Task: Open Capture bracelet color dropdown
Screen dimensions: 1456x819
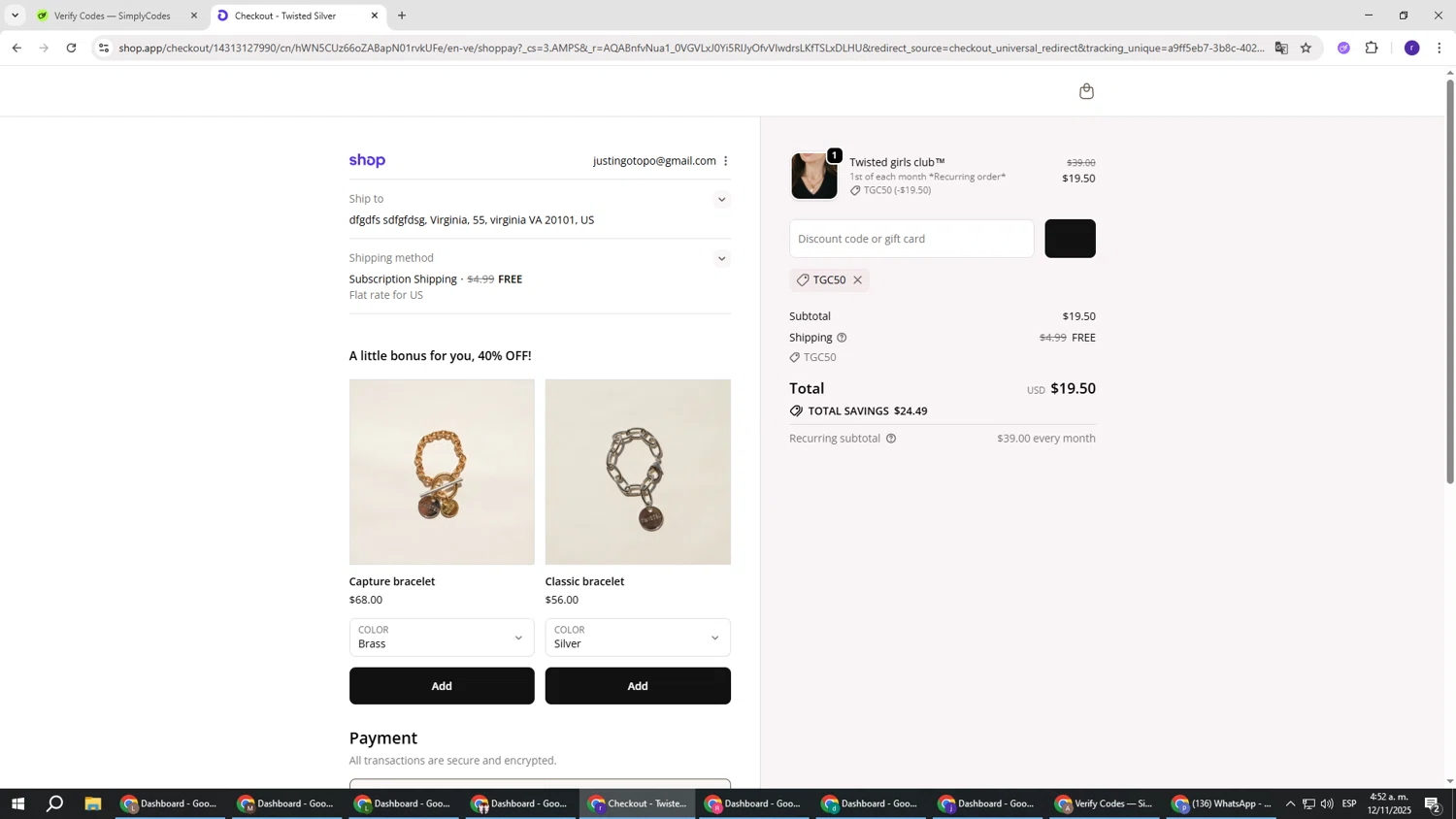Action: [442, 638]
